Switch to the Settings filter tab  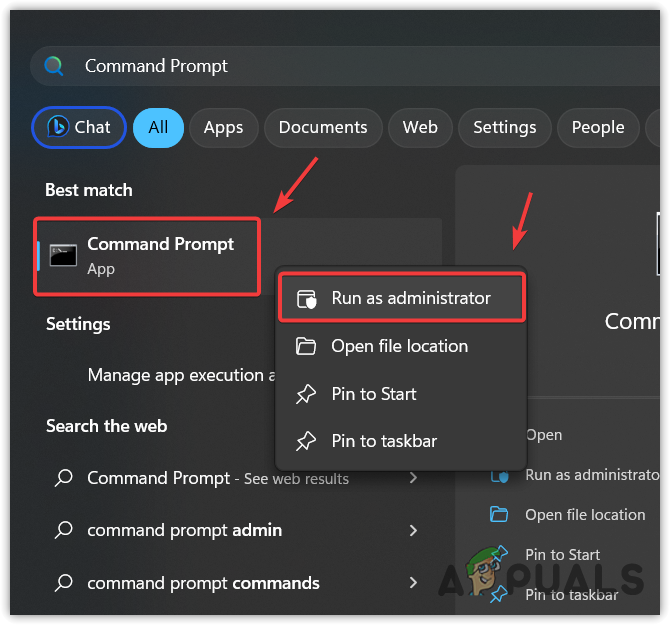click(x=505, y=127)
